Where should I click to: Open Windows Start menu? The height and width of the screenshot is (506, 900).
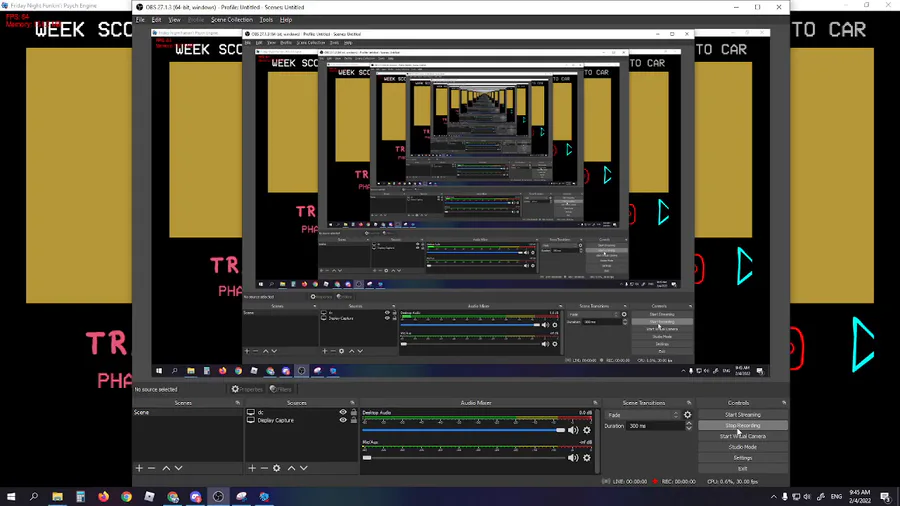coord(11,497)
